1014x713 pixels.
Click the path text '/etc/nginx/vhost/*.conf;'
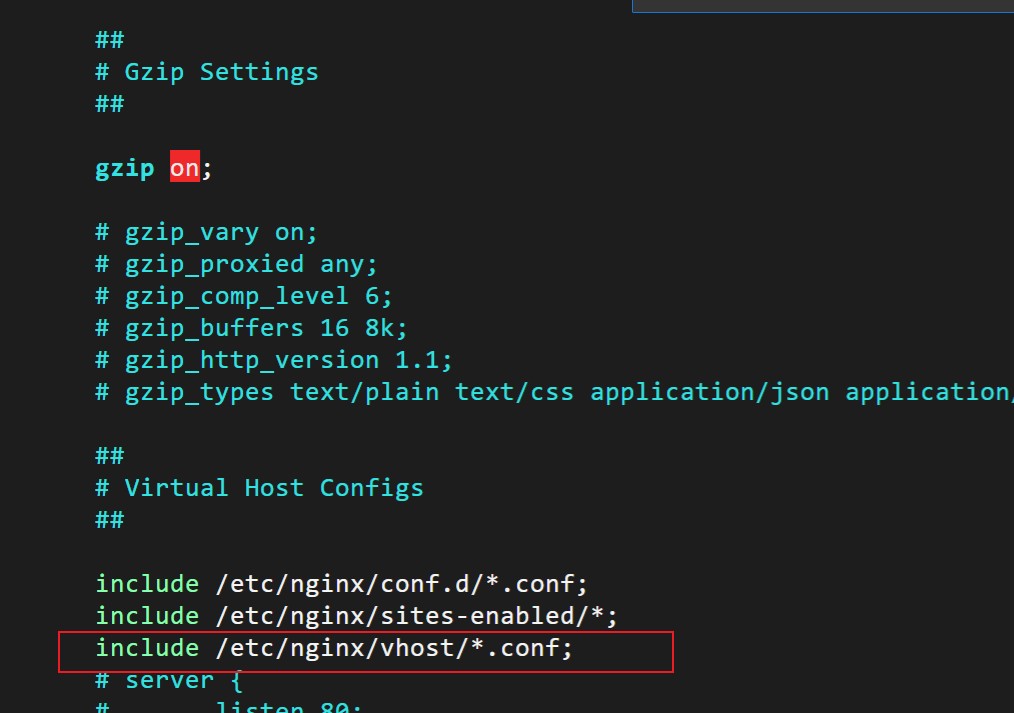pos(392,648)
